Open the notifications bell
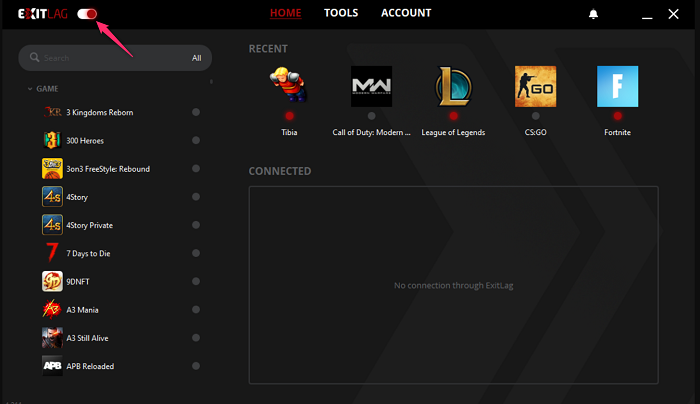 coord(594,14)
